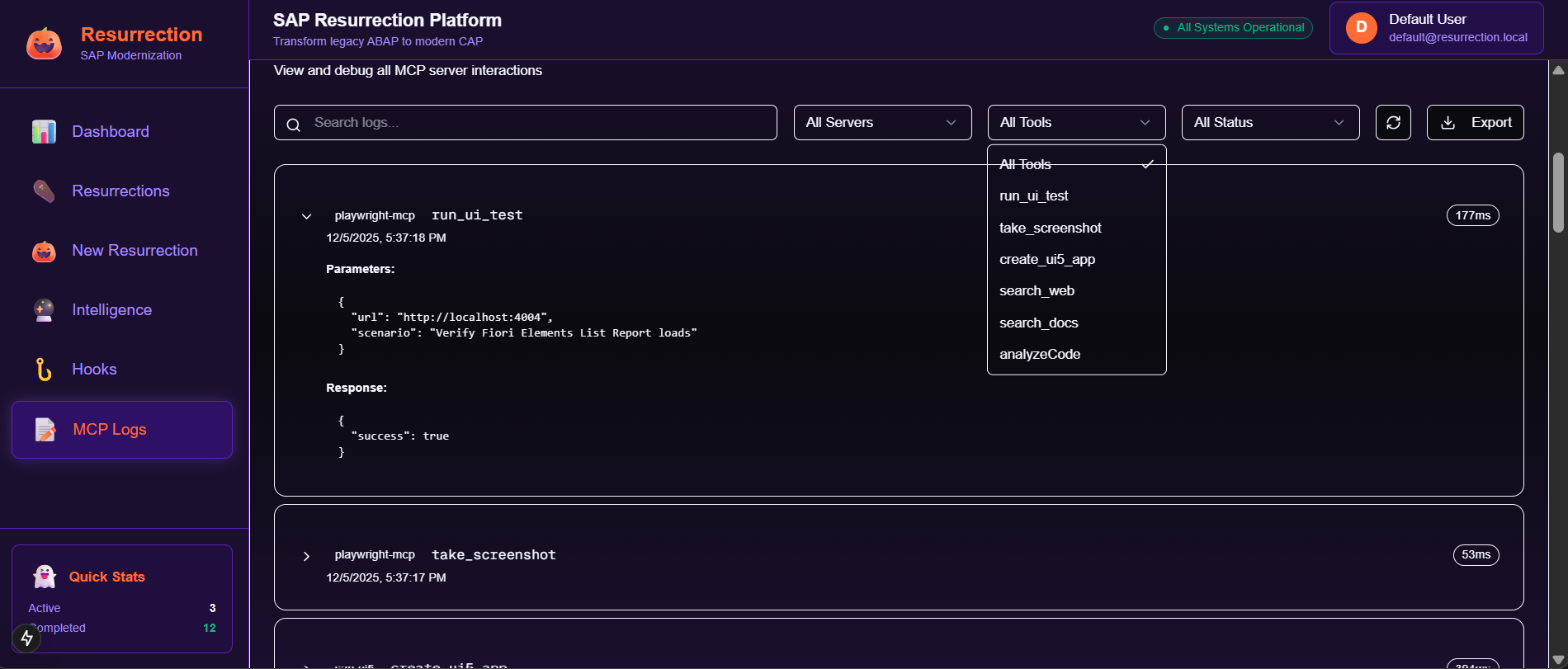Choose search_docs in tools dropdown
This screenshot has height=669, width=1568.
[x=1076, y=323]
